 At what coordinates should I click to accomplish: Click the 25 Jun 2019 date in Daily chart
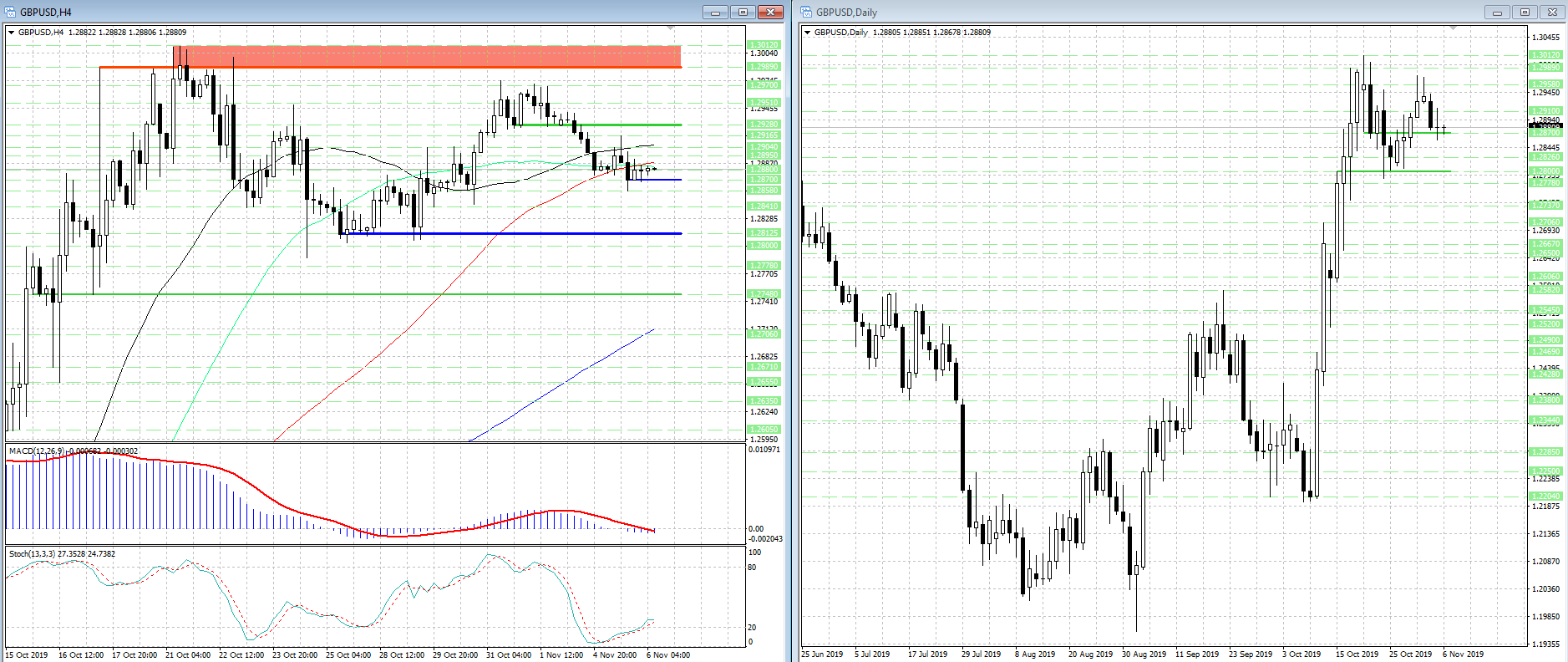coord(822,654)
